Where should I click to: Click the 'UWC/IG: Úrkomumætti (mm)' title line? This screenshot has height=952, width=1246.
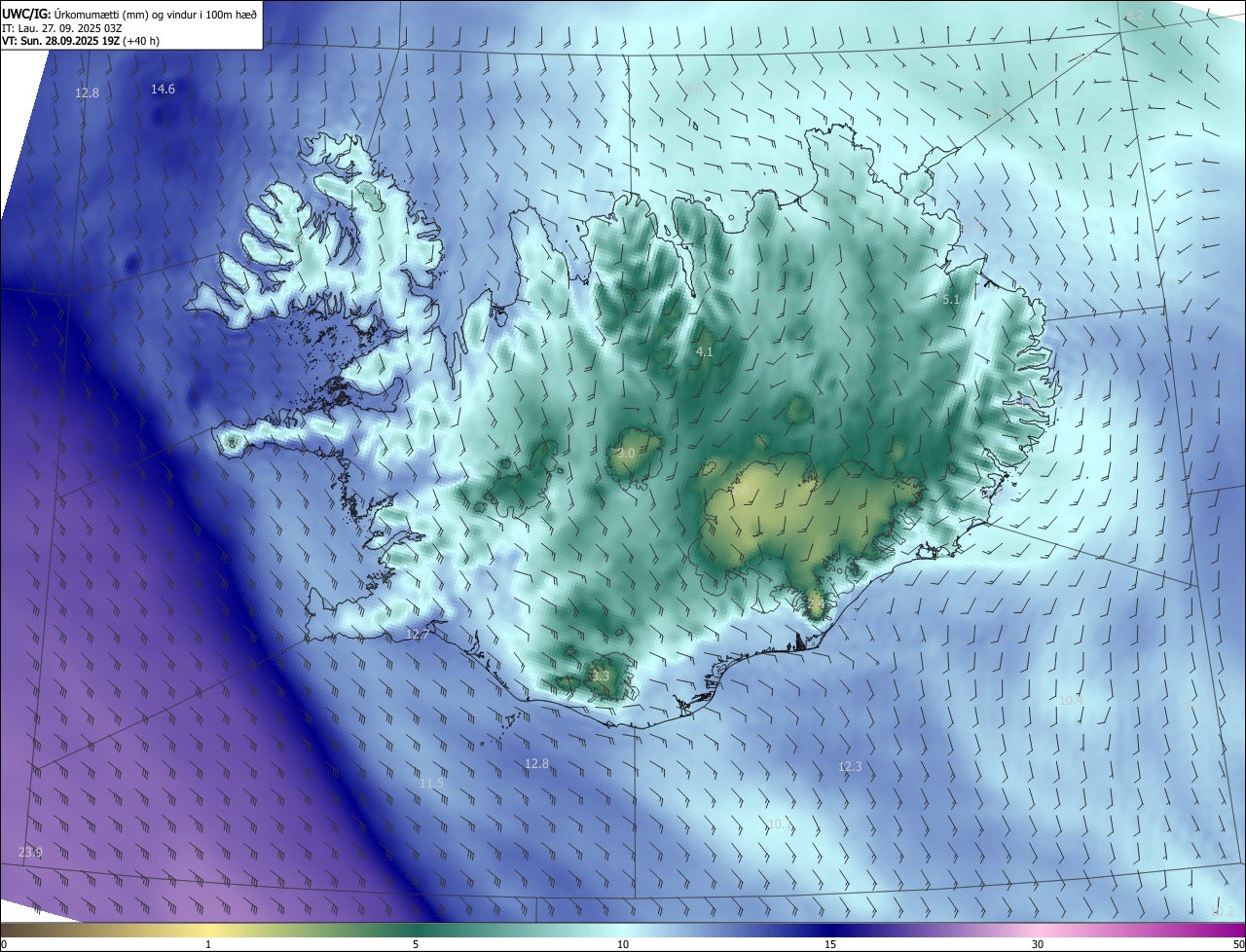tap(130, 14)
